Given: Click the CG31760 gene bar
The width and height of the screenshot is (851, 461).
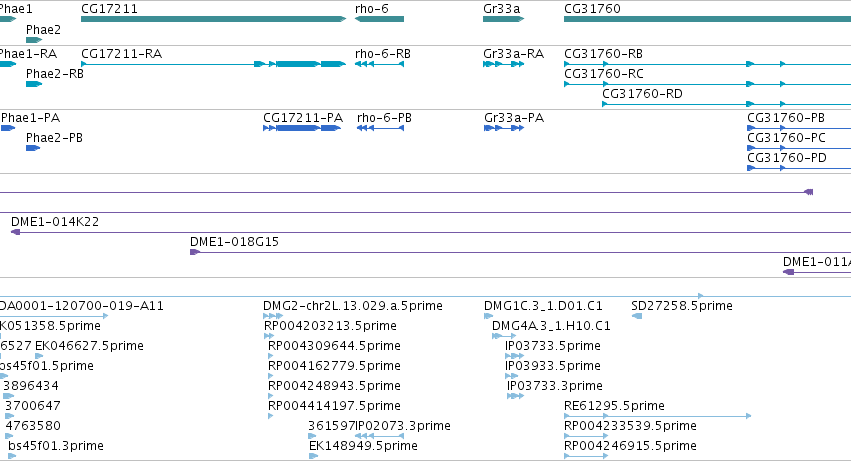Looking at the screenshot, I should point(707,19).
